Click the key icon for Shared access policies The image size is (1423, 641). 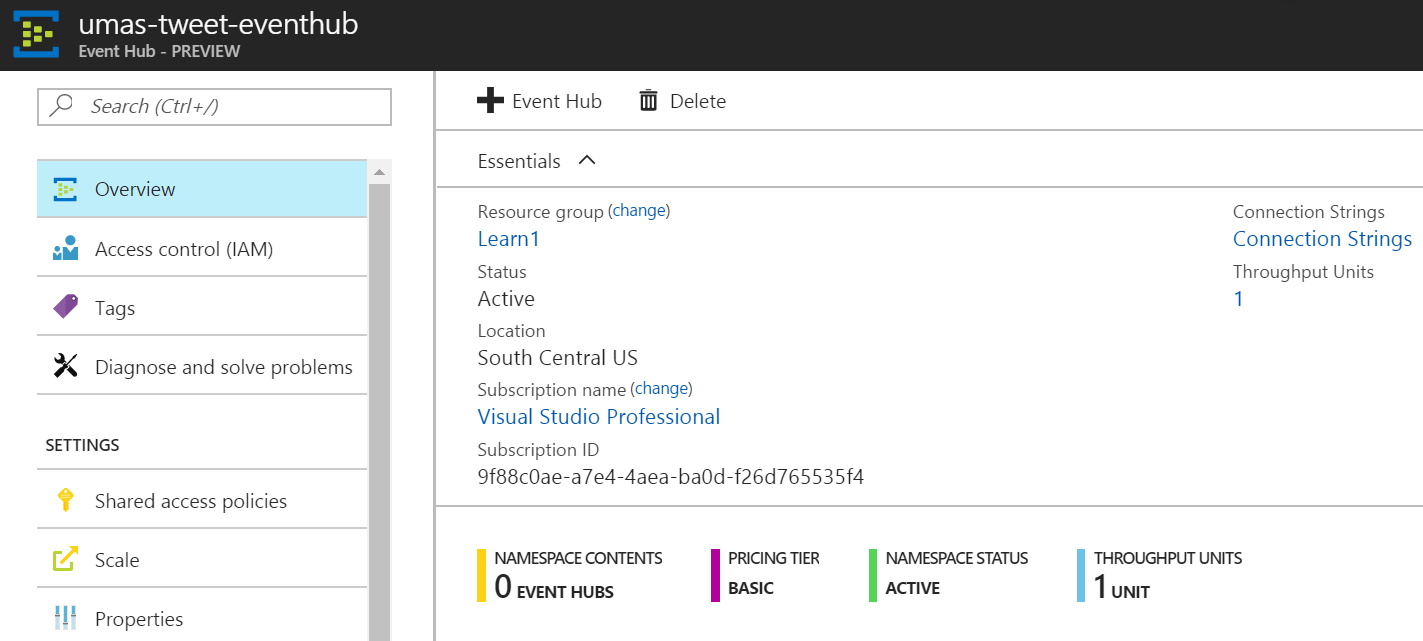[66, 500]
